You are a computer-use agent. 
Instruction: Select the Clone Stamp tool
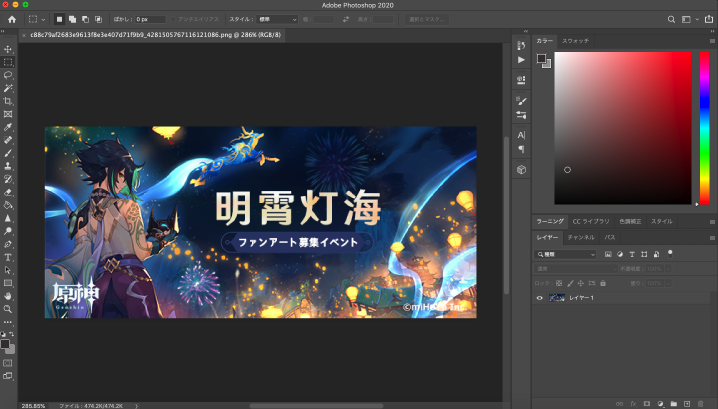coord(8,166)
